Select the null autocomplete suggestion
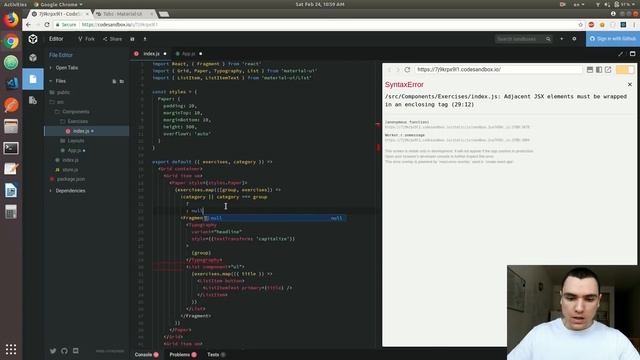This screenshot has width=640, height=360. (274, 218)
